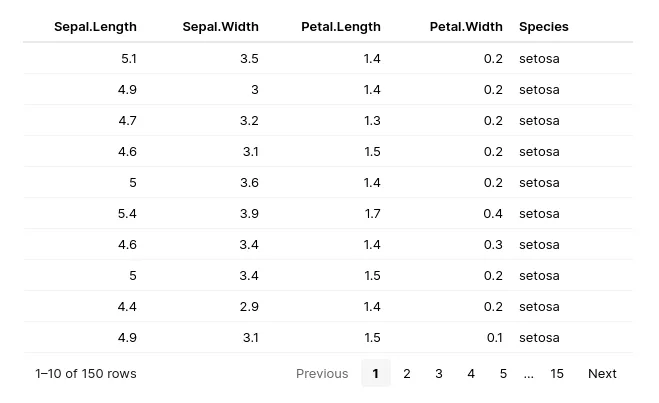Sort by the Sepal.Width column header
The height and width of the screenshot is (403, 659).
pyautogui.click(x=220, y=27)
